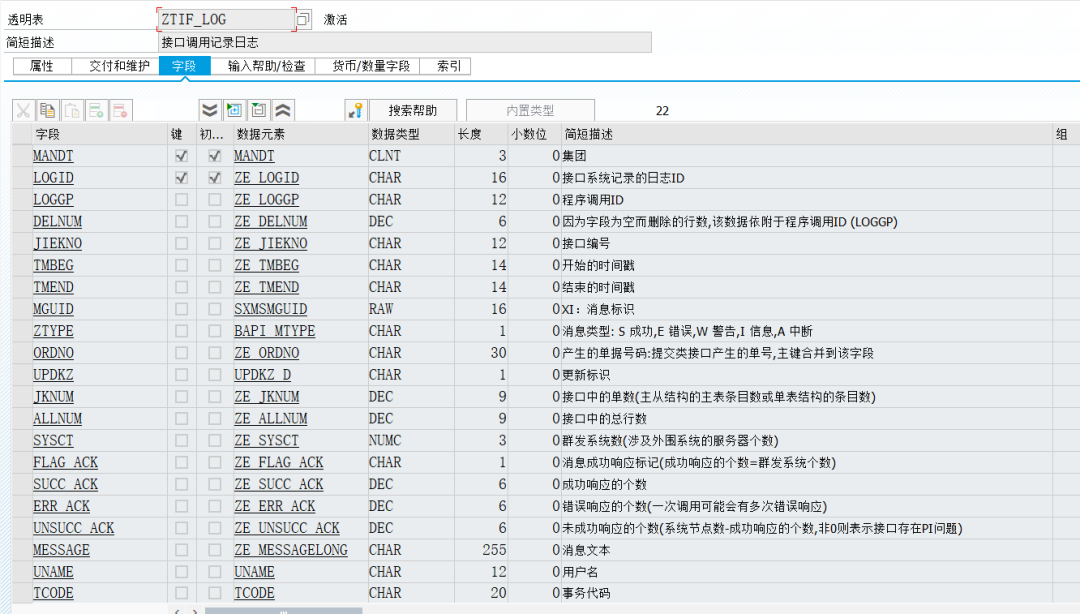1080x614 pixels.
Task: Click the SXMSMGUID data element link
Action: tap(271, 309)
